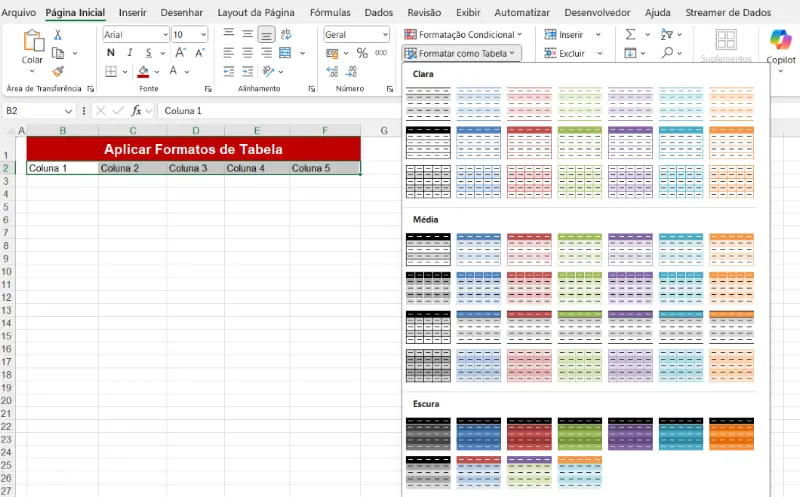Click the insert function fx icon
This screenshot has width=800, height=497.
[x=136, y=111]
